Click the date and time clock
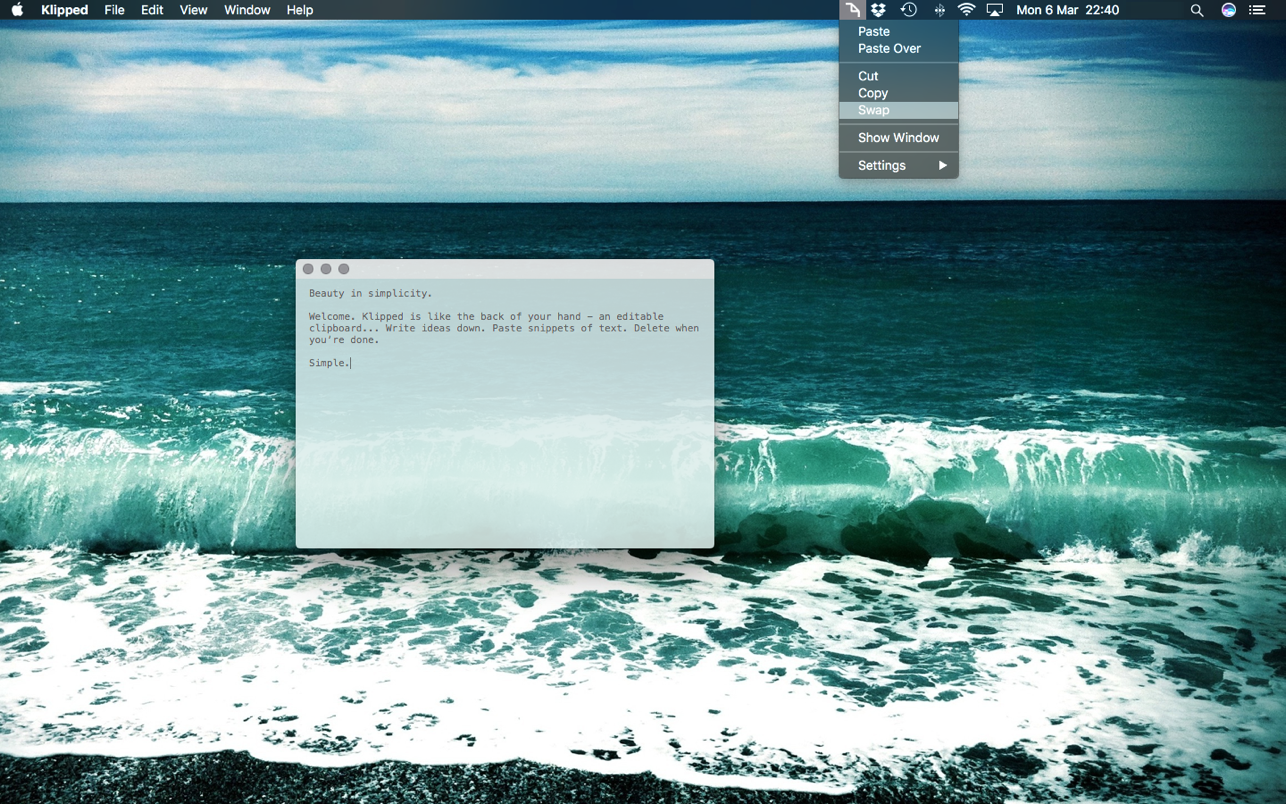The width and height of the screenshot is (1286, 804). click(x=1067, y=10)
